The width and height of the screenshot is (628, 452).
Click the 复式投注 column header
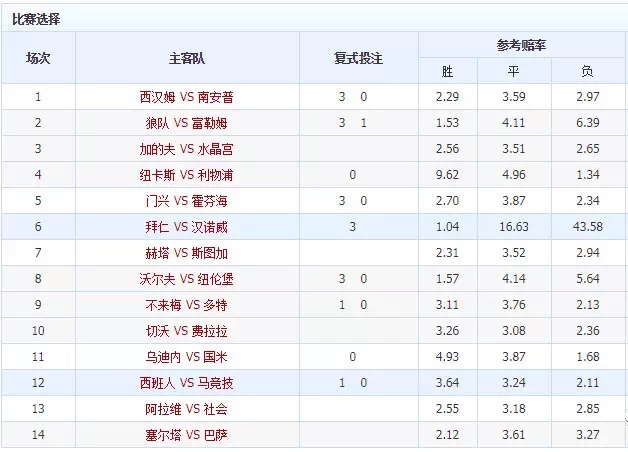point(358,58)
